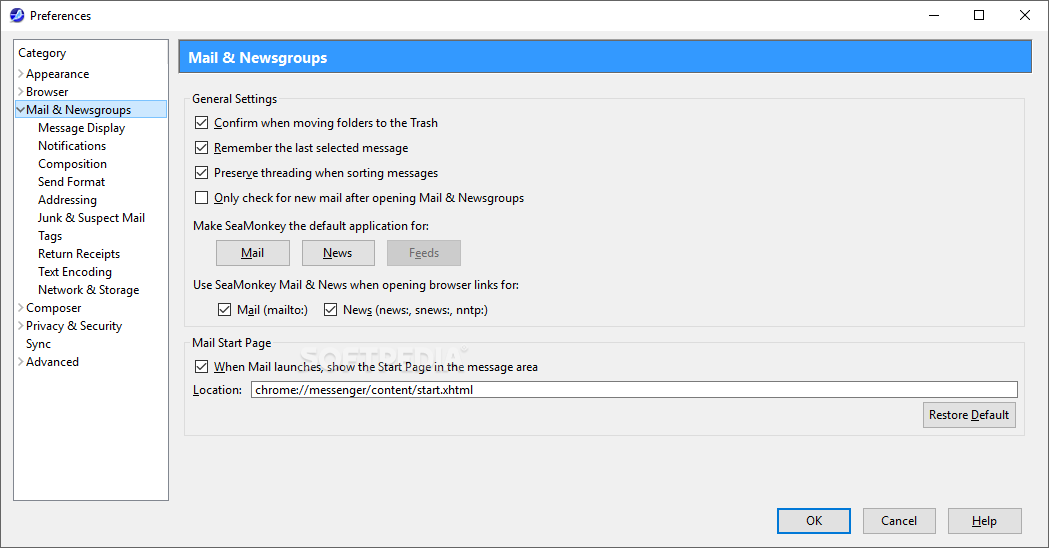The width and height of the screenshot is (1049, 548).
Task: Uncheck News (news:, snews:, nntp:) checkbox
Action: [330, 309]
